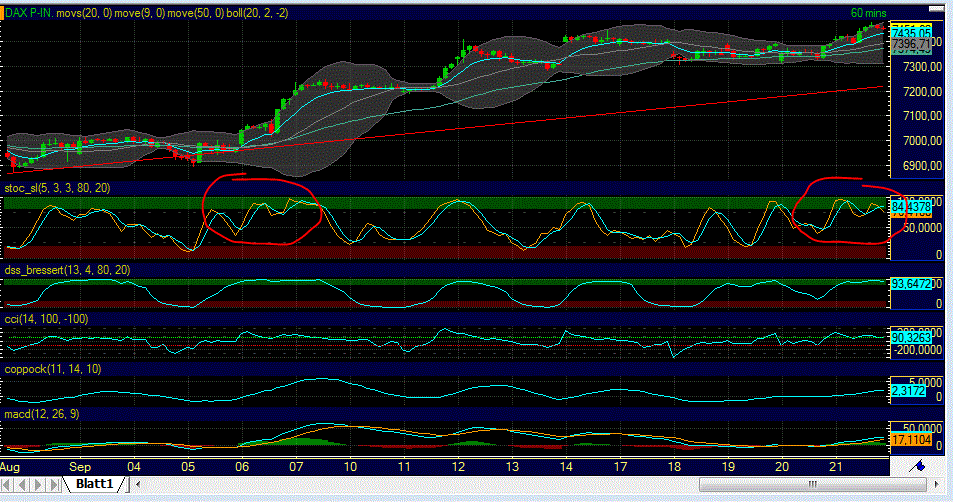Click the '10' date axis label
This screenshot has height=502, width=953.
pyautogui.click(x=350, y=467)
